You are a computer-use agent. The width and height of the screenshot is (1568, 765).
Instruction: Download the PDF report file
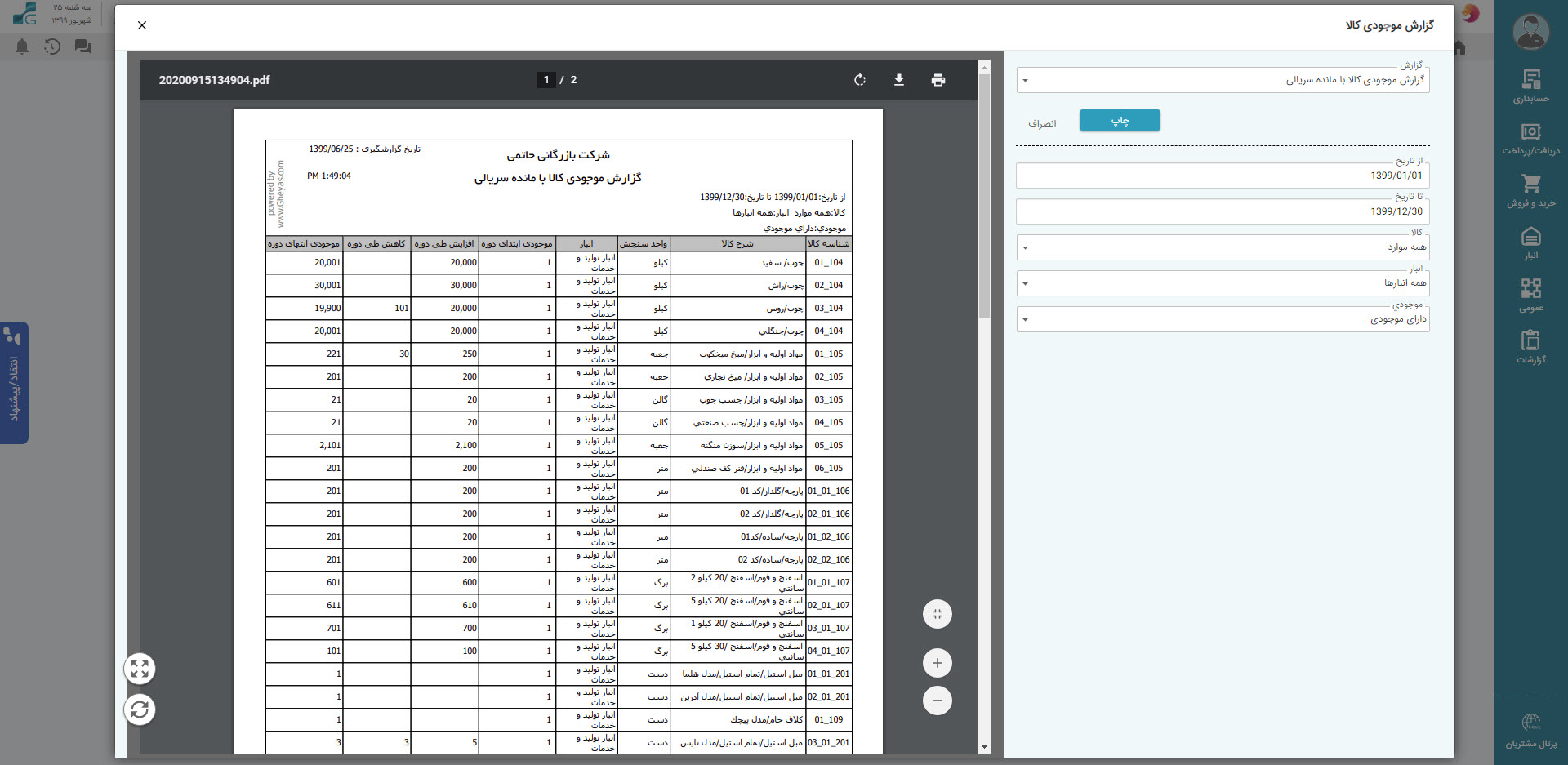[898, 80]
